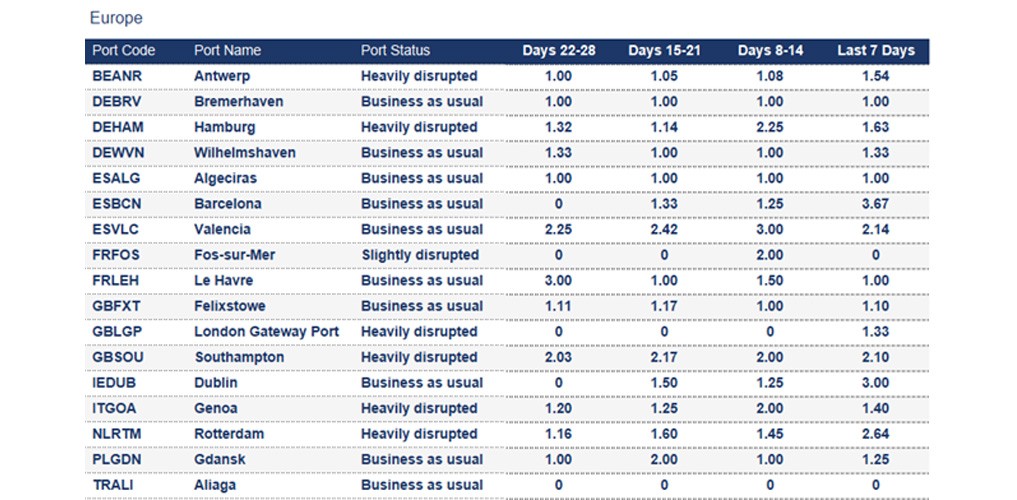Click the Europe section heading
Image resolution: width=1017 pixels, height=500 pixels.
point(116,18)
